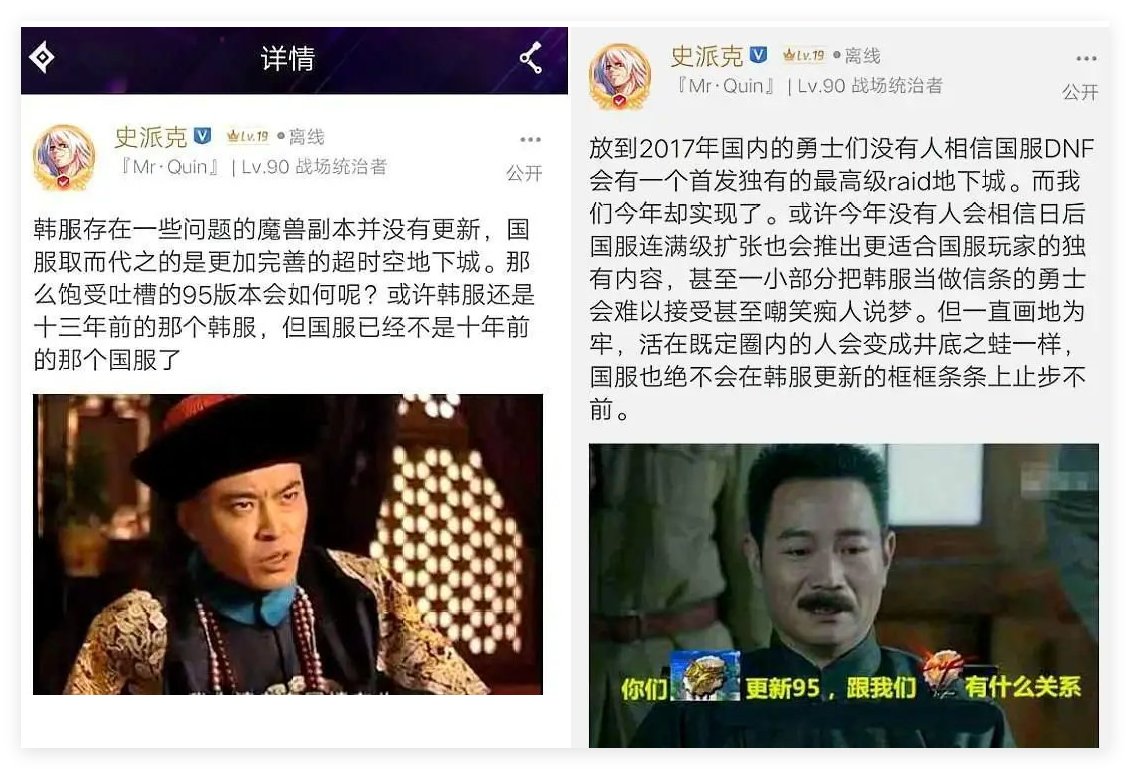Tap 公开 visibility label on right post
The height and width of the screenshot is (769, 1130).
(x=1080, y=92)
